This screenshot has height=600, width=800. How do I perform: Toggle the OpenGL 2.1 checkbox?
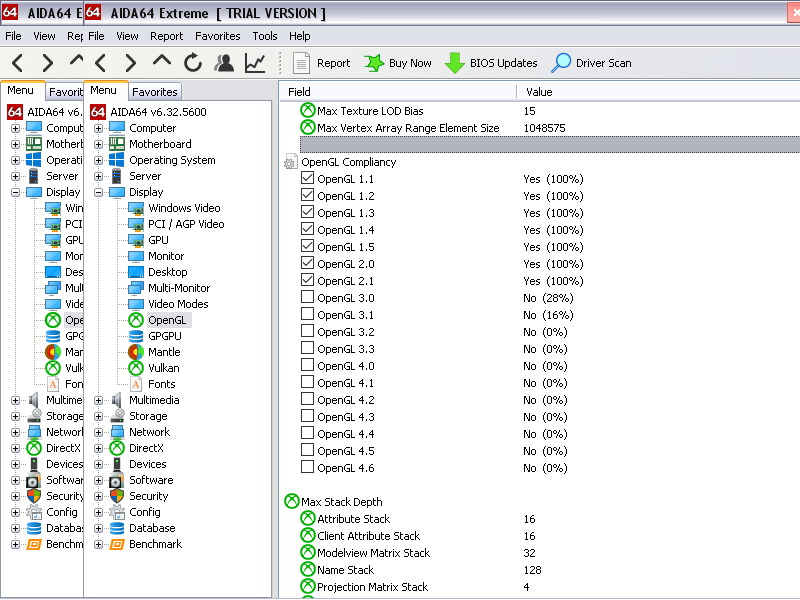[x=307, y=280]
